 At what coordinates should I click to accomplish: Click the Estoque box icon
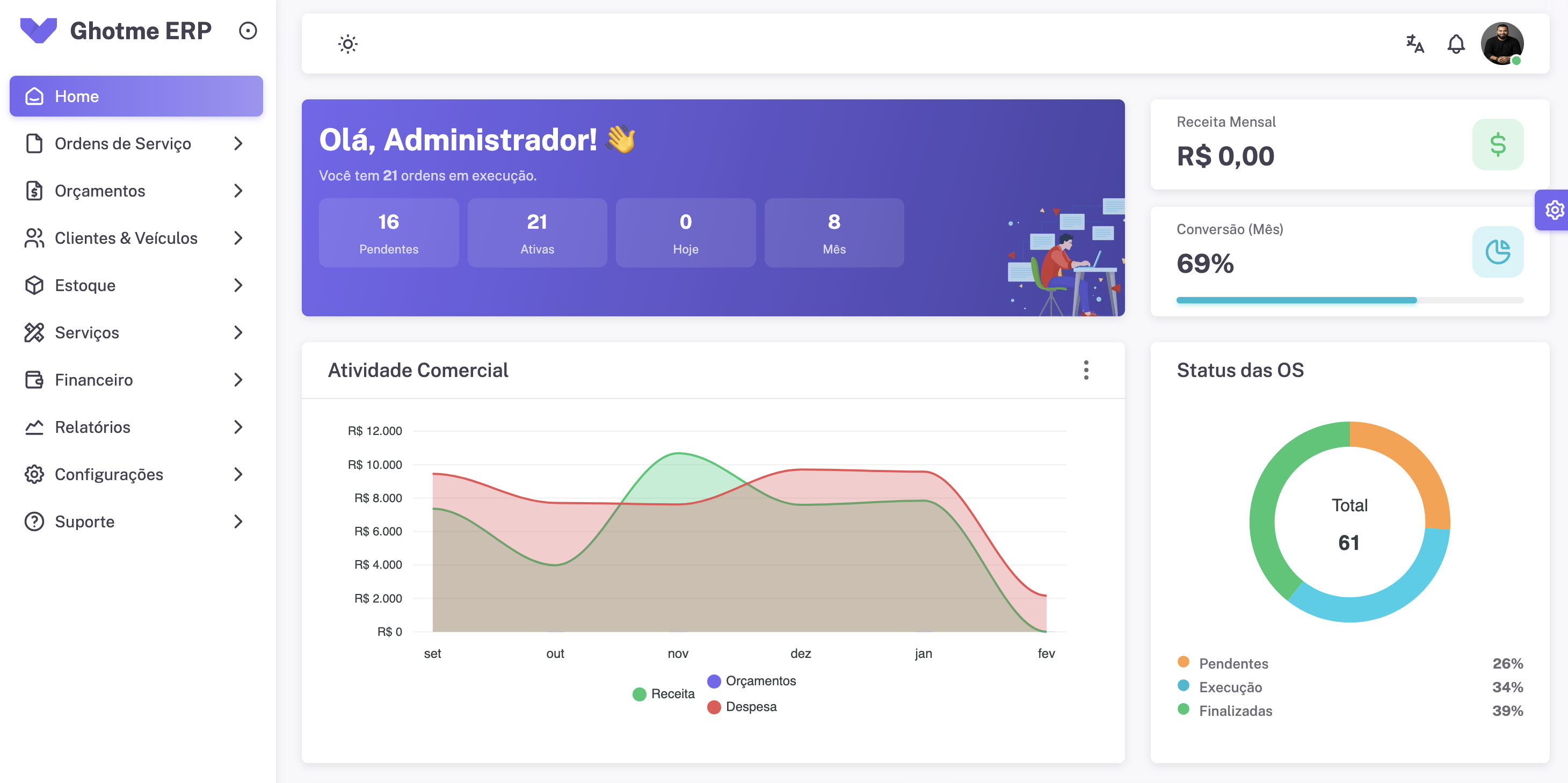point(33,285)
